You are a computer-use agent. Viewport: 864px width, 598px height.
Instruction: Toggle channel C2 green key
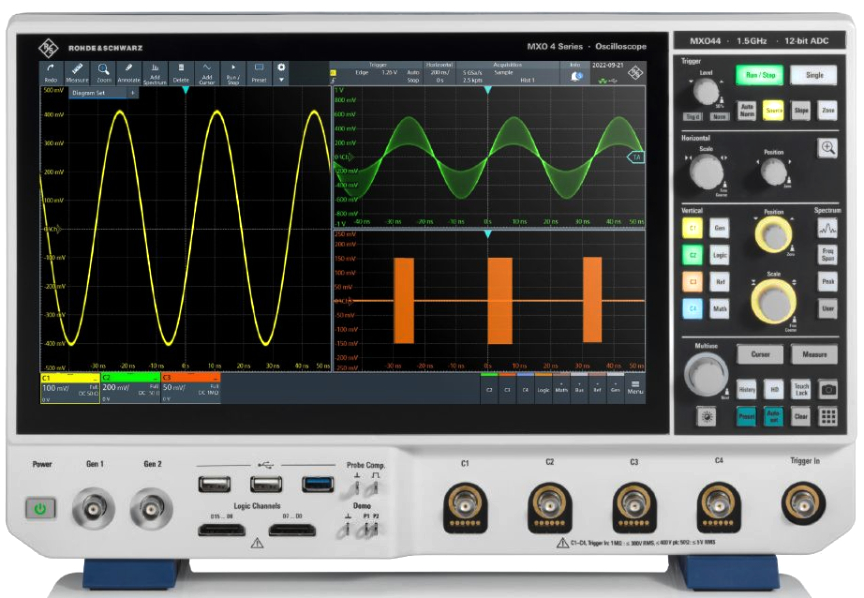click(693, 255)
